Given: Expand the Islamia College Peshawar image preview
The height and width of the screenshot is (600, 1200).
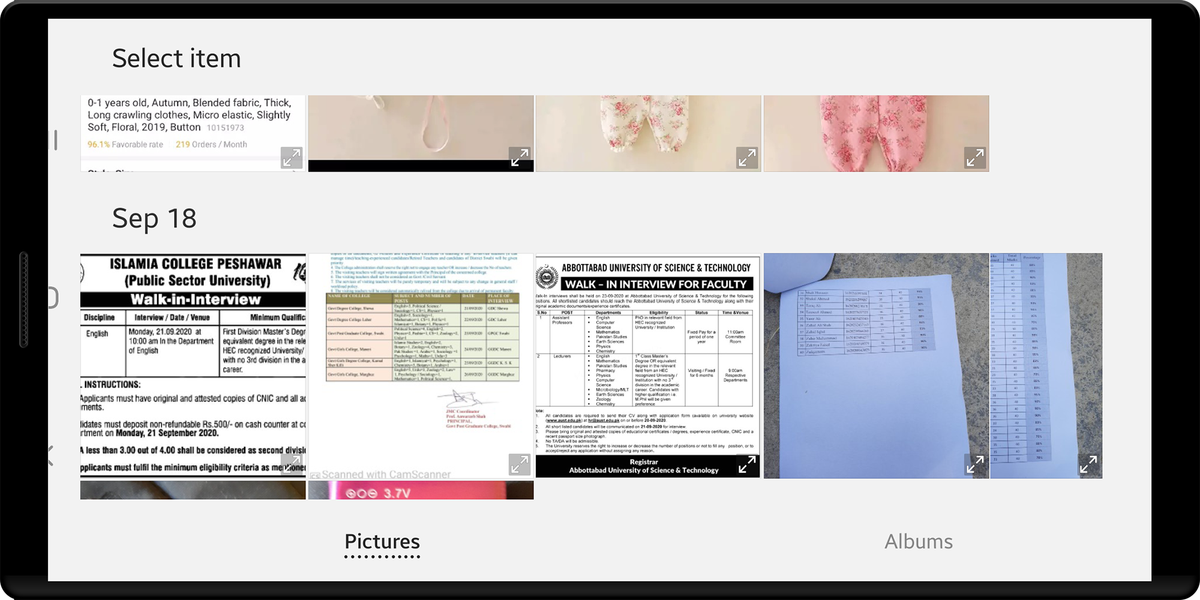Looking at the screenshot, I should (x=291, y=464).
